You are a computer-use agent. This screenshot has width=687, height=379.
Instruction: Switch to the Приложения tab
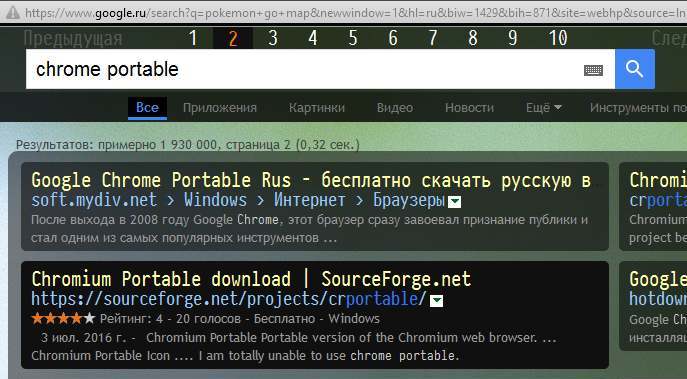click(220, 108)
